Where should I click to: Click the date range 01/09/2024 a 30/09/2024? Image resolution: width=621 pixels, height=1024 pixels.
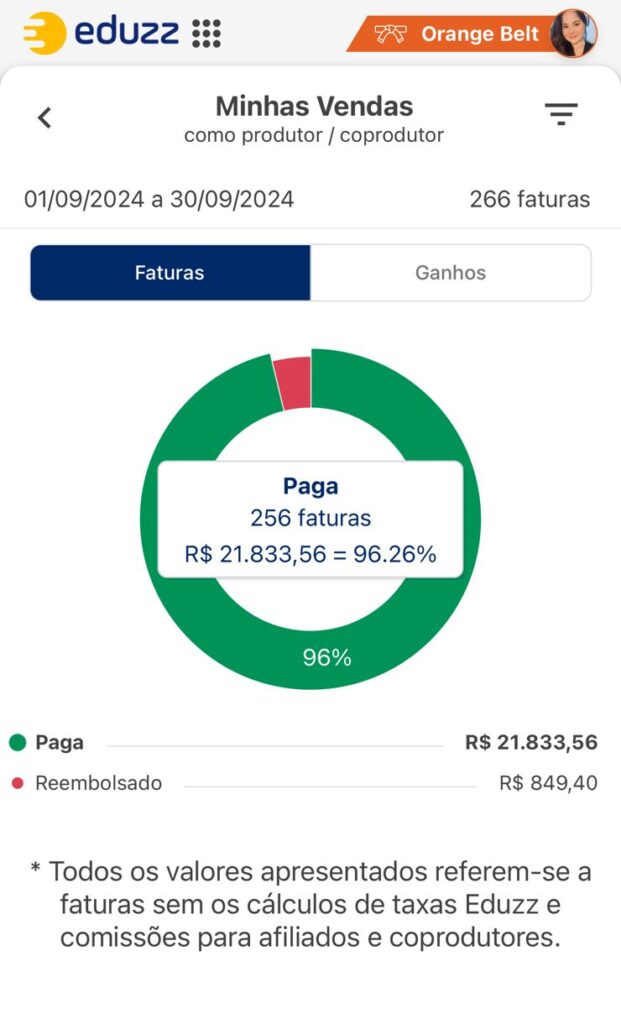pyautogui.click(x=159, y=199)
